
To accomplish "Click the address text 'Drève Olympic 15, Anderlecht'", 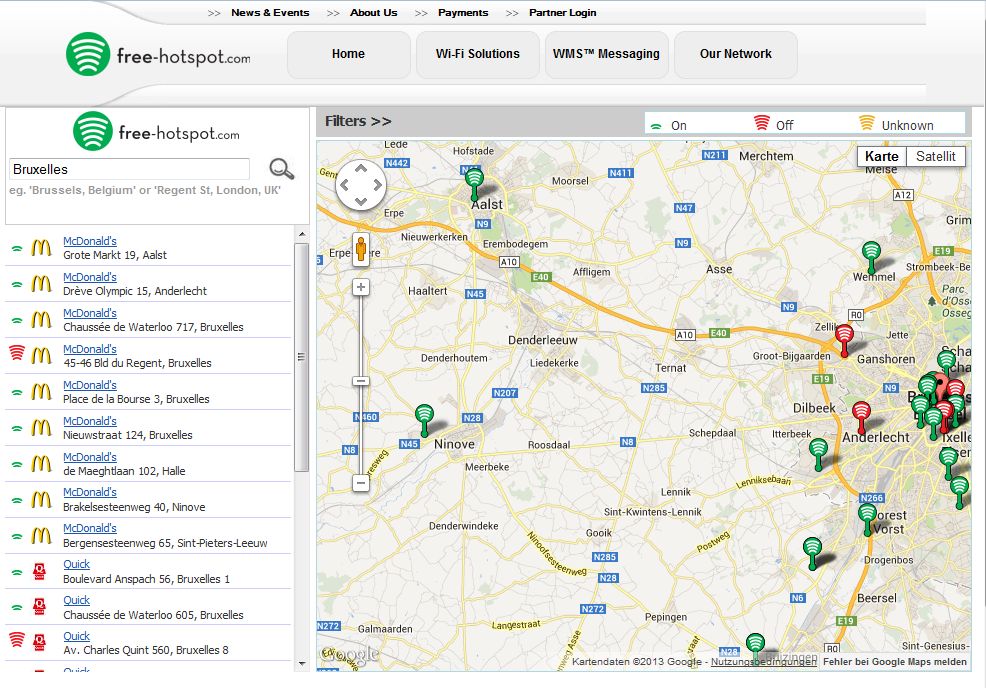I will [135, 291].
